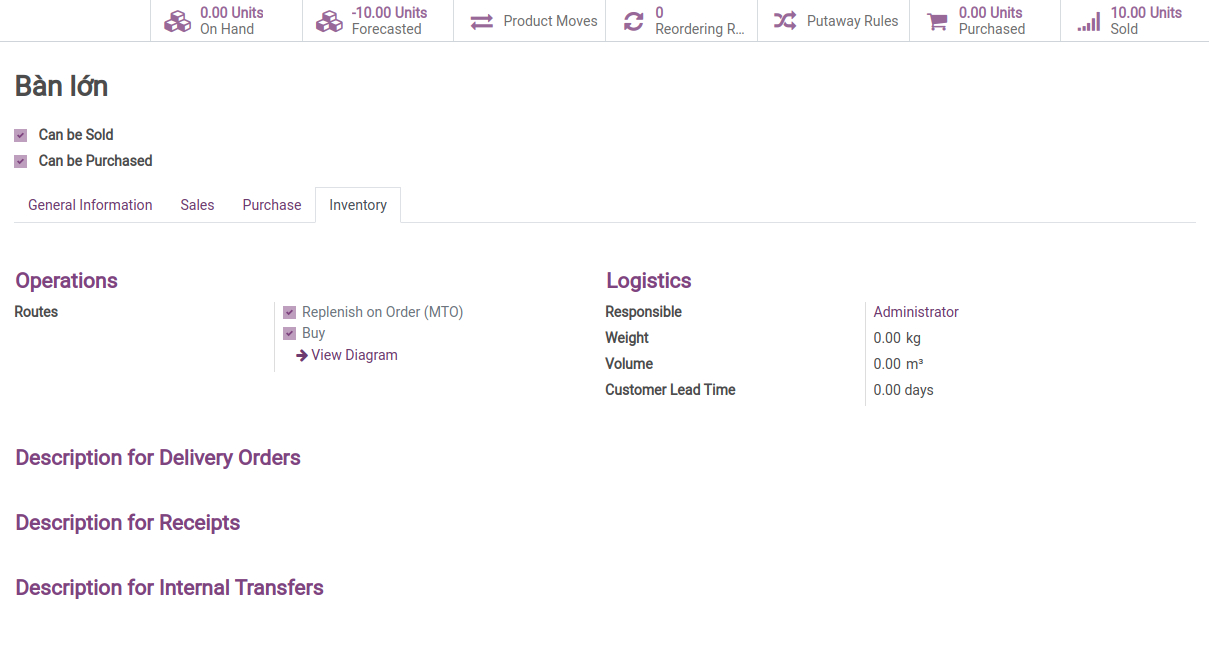Switch to the Purchase tab
Viewport: 1209px width, 657px height.
pos(272,205)
